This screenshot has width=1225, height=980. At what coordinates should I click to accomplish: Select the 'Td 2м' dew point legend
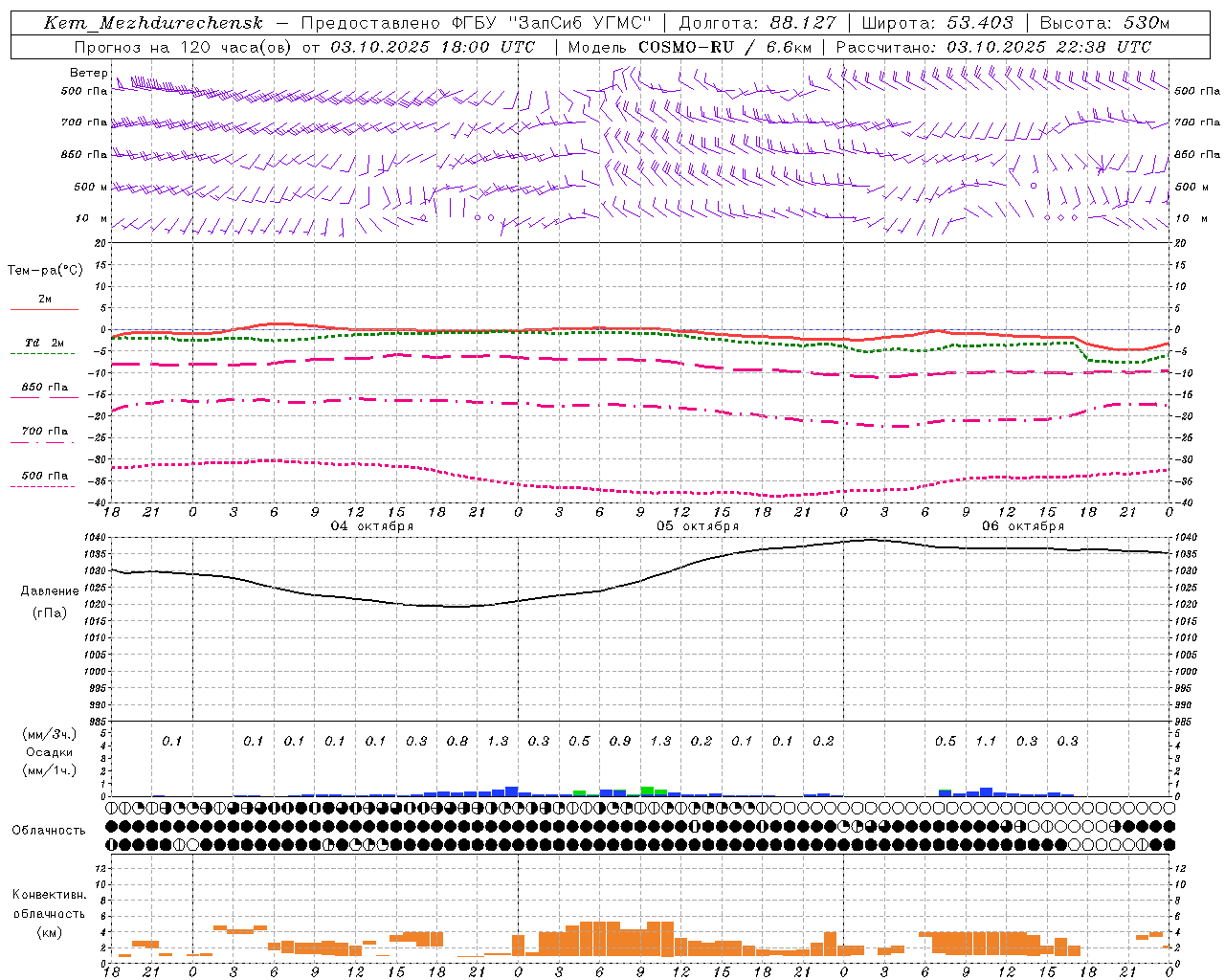45,343
